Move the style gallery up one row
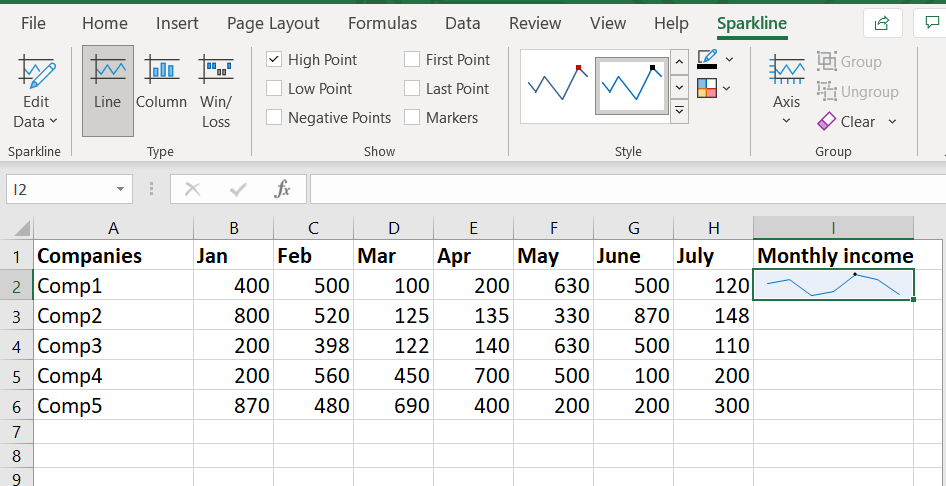 pyautogui.click(x=679, y=62)
